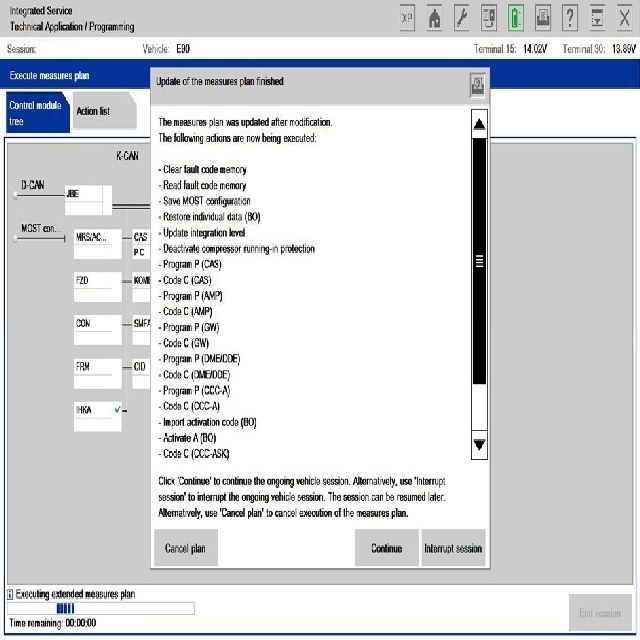The height and width of the screenshot is (640, 640).
Task: Close the application with the X icon
Action: (624, 18)
